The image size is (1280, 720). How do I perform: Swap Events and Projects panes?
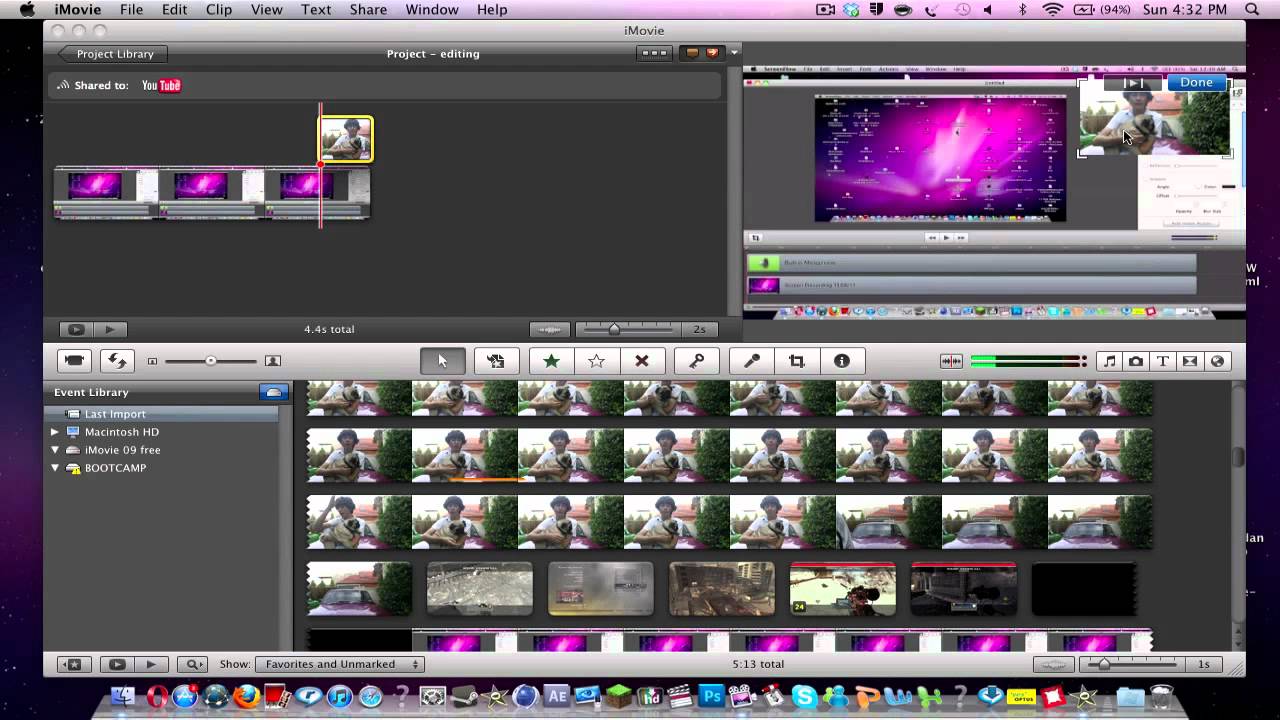[117, 361]
